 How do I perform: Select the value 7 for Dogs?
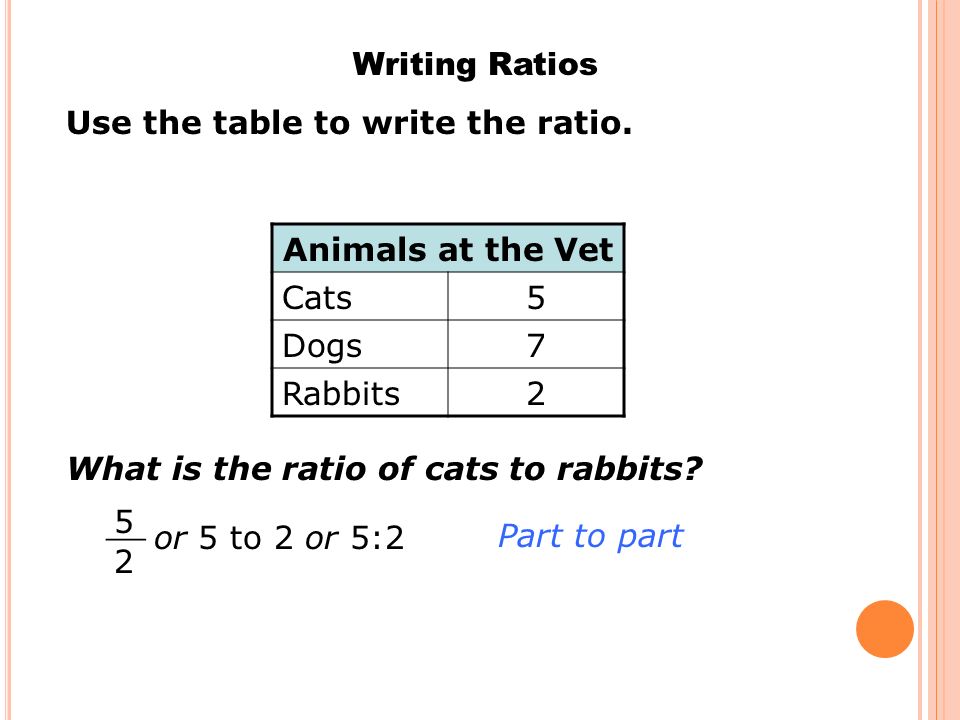[536, 345]
